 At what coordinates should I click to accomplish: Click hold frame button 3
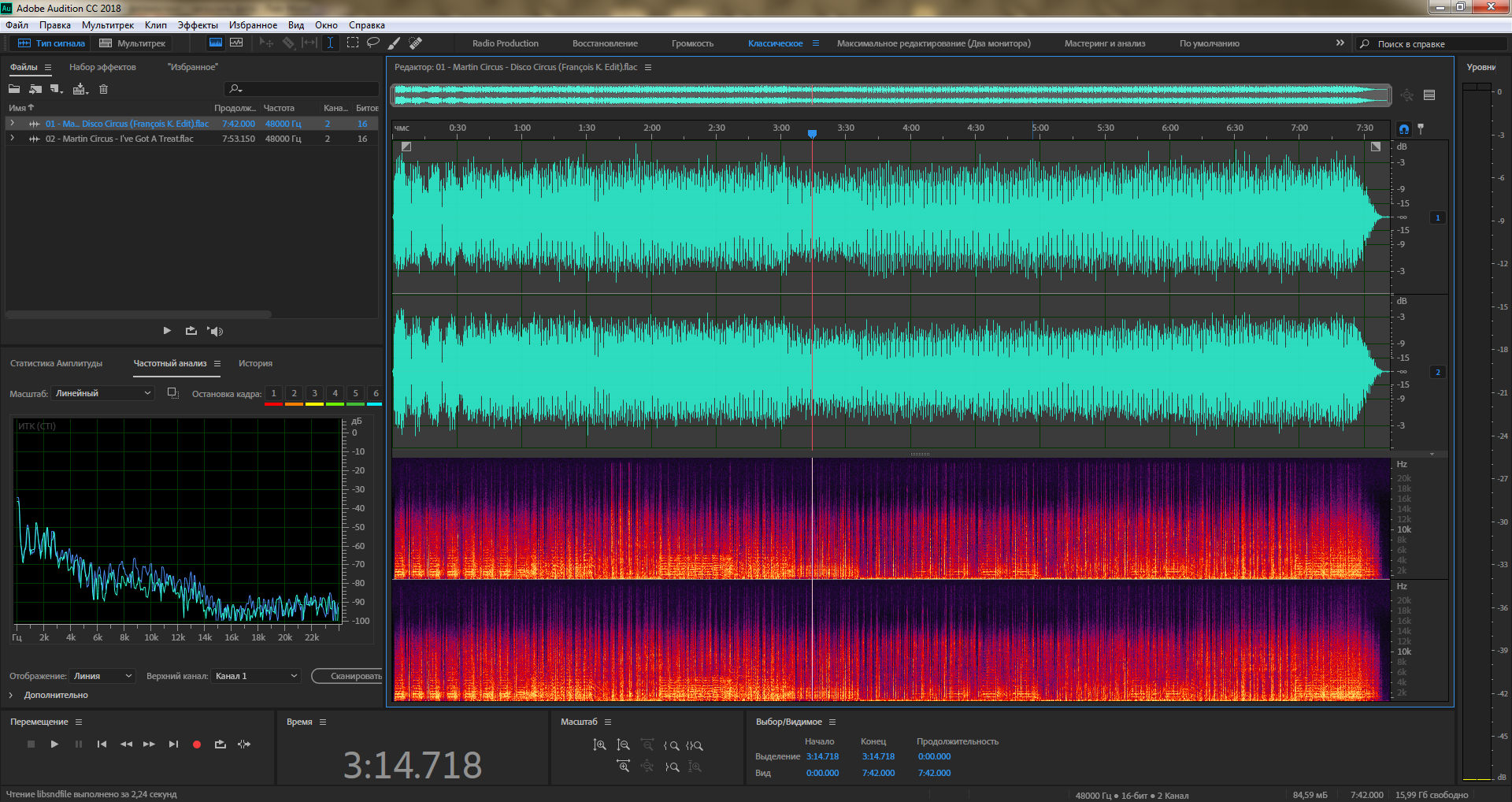(x=314, y=393)
